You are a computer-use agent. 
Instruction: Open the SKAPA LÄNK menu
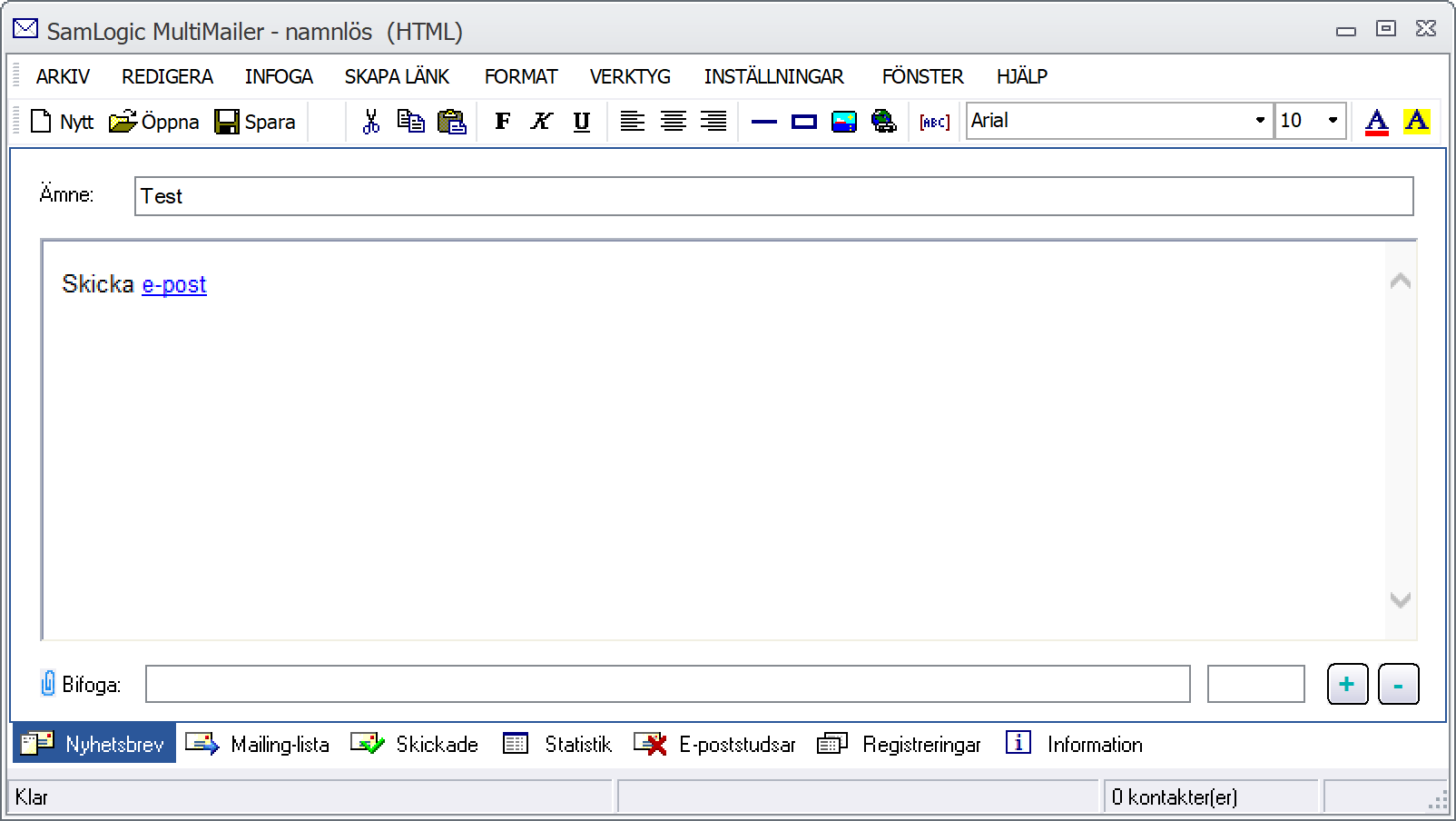click(x=397, y=76)
